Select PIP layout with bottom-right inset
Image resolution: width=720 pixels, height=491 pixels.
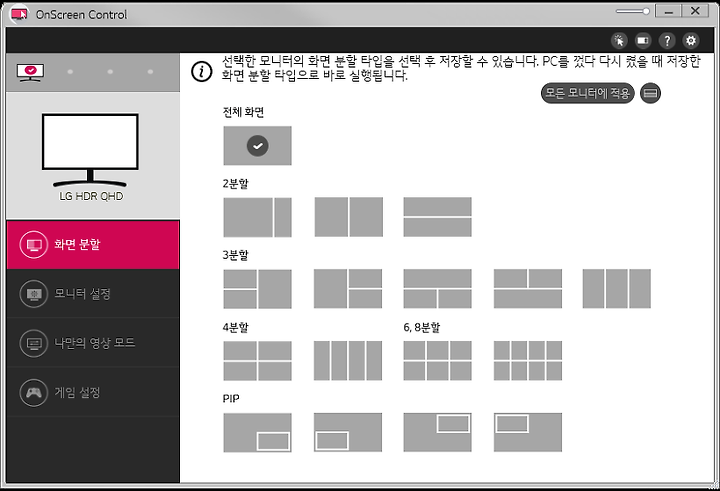pos(257,433)
